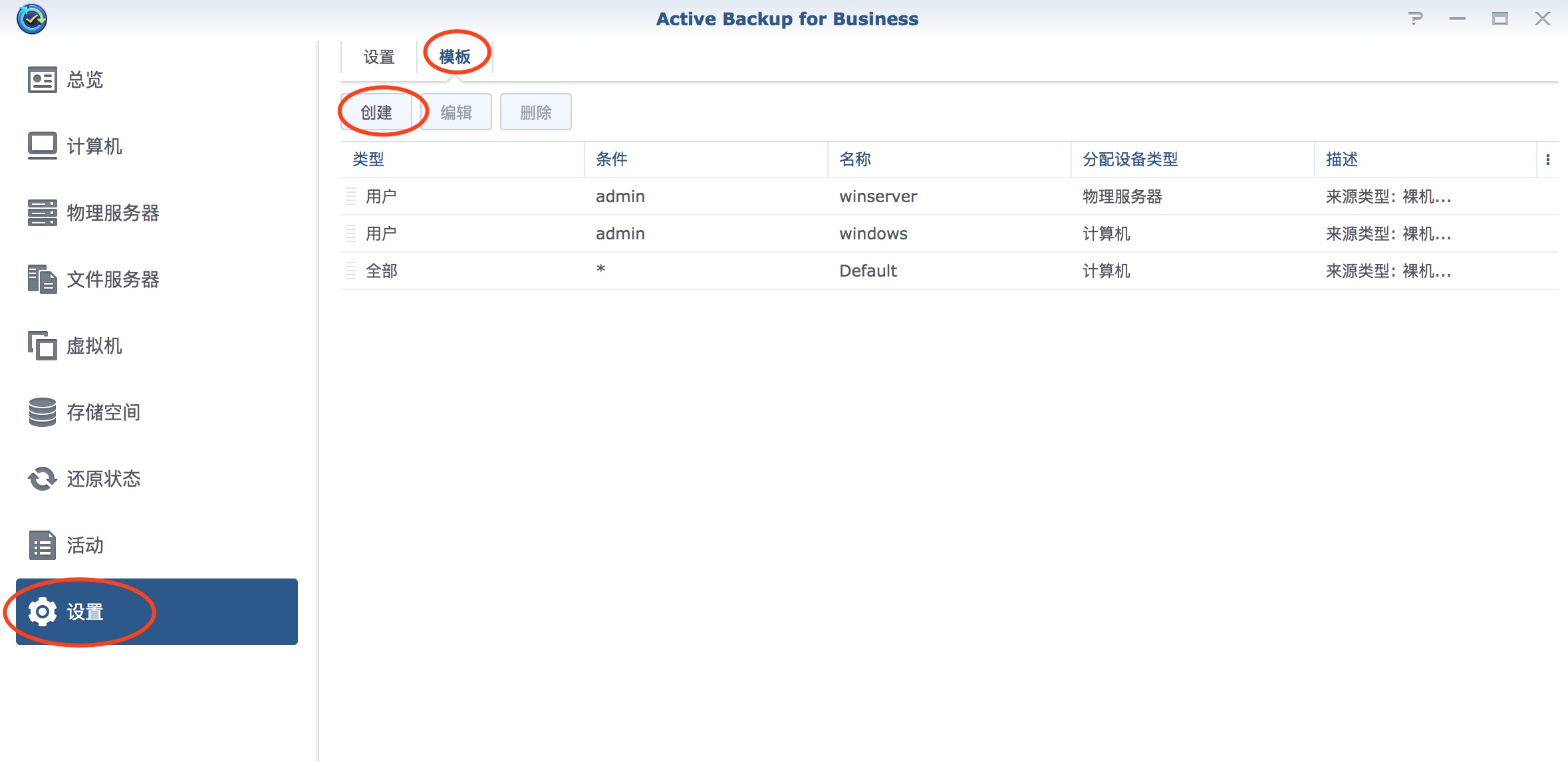
Task: Switch to the 模板 tab
Action: 455,57
